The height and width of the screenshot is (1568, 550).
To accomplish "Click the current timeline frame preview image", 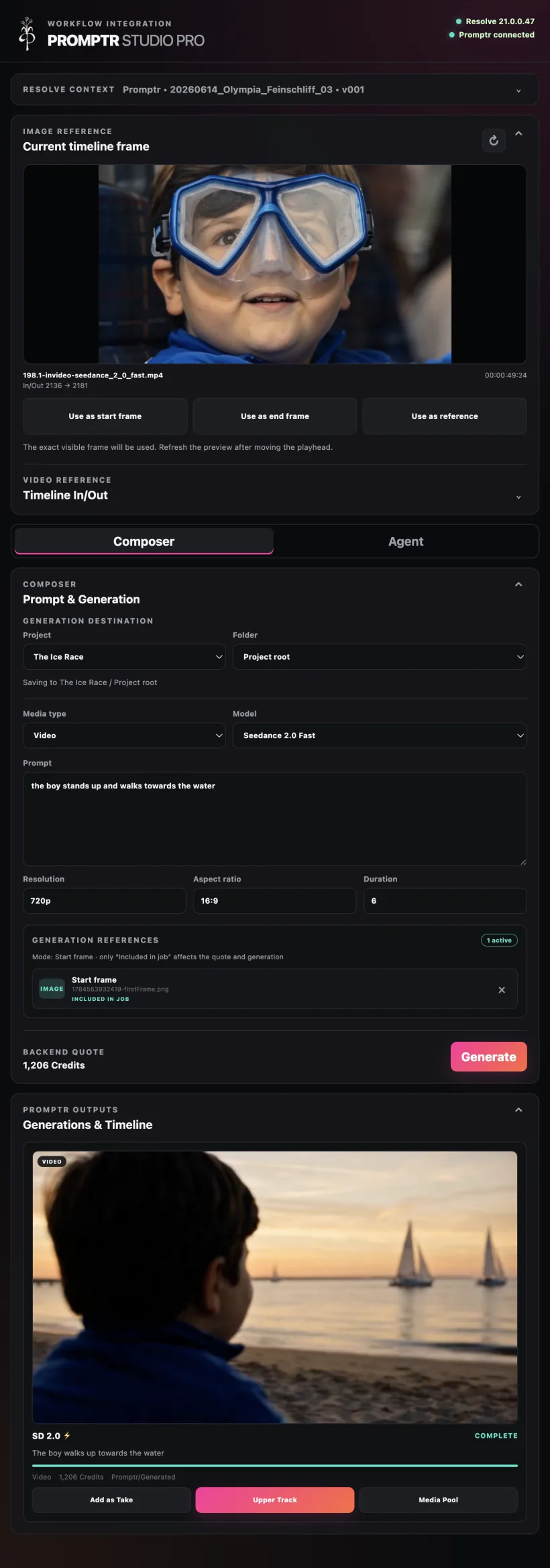I will (x=275, y=264).
